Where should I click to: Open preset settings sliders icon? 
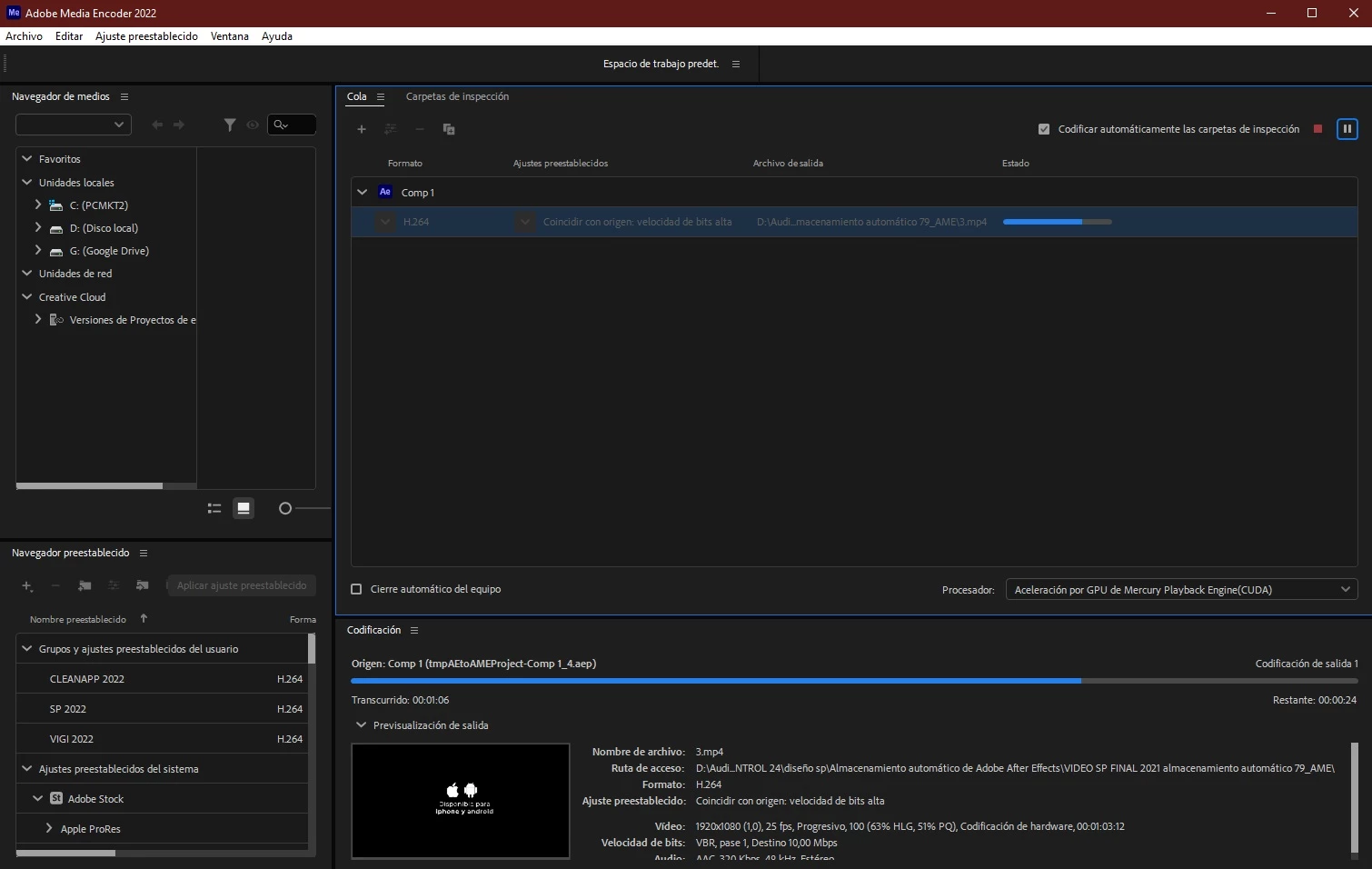[114, 586]
